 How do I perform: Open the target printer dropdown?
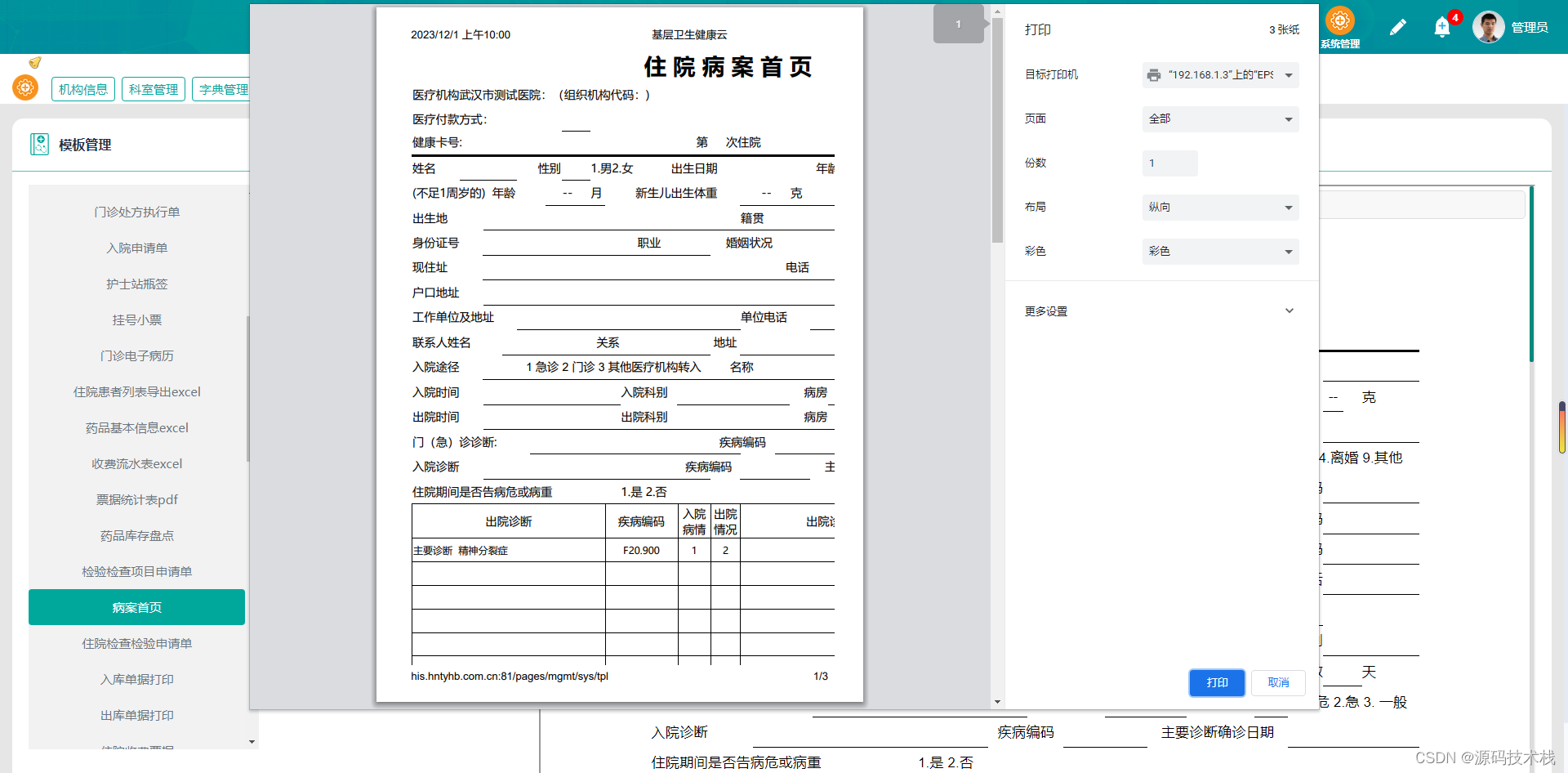coord(1220,75)
